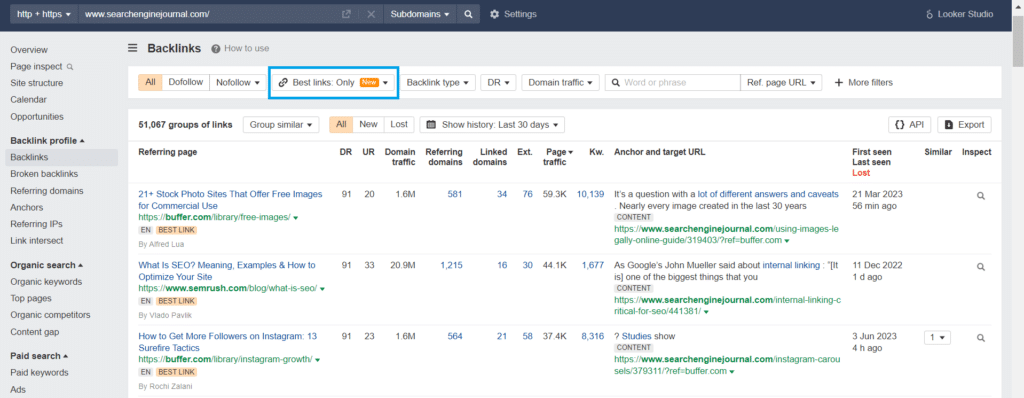
Task: Inspect the semrush.com what-is-seo backlink row
Action: [x=980, y=267]
